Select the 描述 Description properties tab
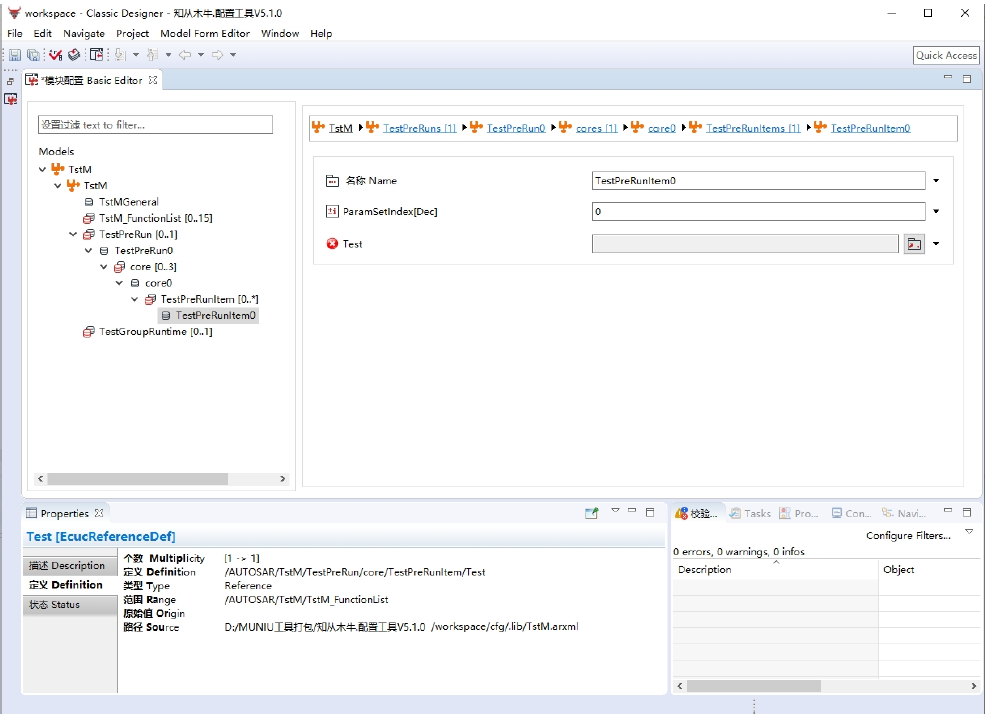986x715 pixels. (68, 566)
